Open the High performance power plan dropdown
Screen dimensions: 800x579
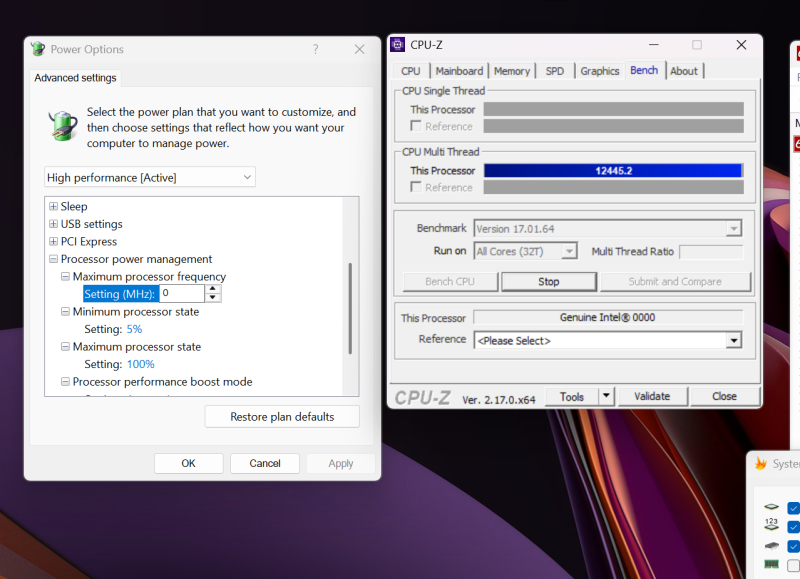pos(149,177)
